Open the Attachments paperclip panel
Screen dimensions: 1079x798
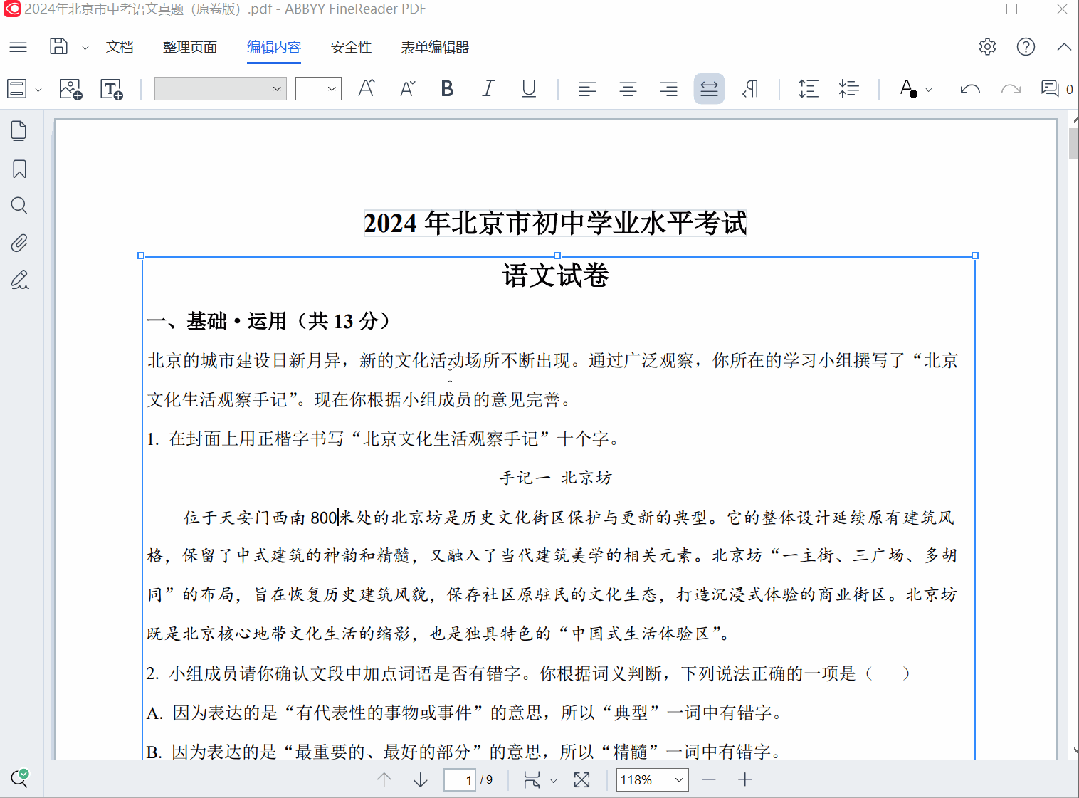point(18,243)
